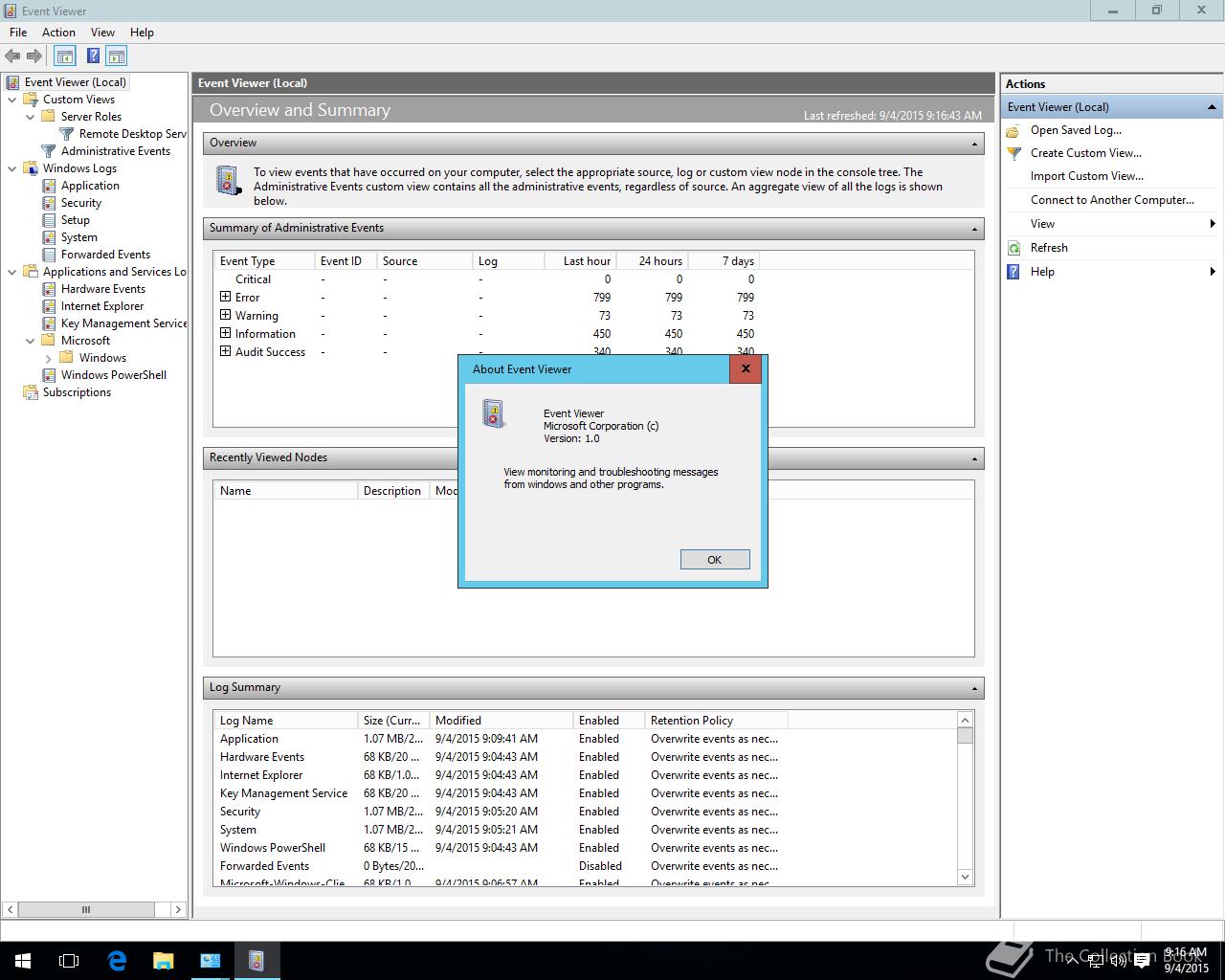
Task: Expand the Error event type row
Action: [x=226, y=297]
